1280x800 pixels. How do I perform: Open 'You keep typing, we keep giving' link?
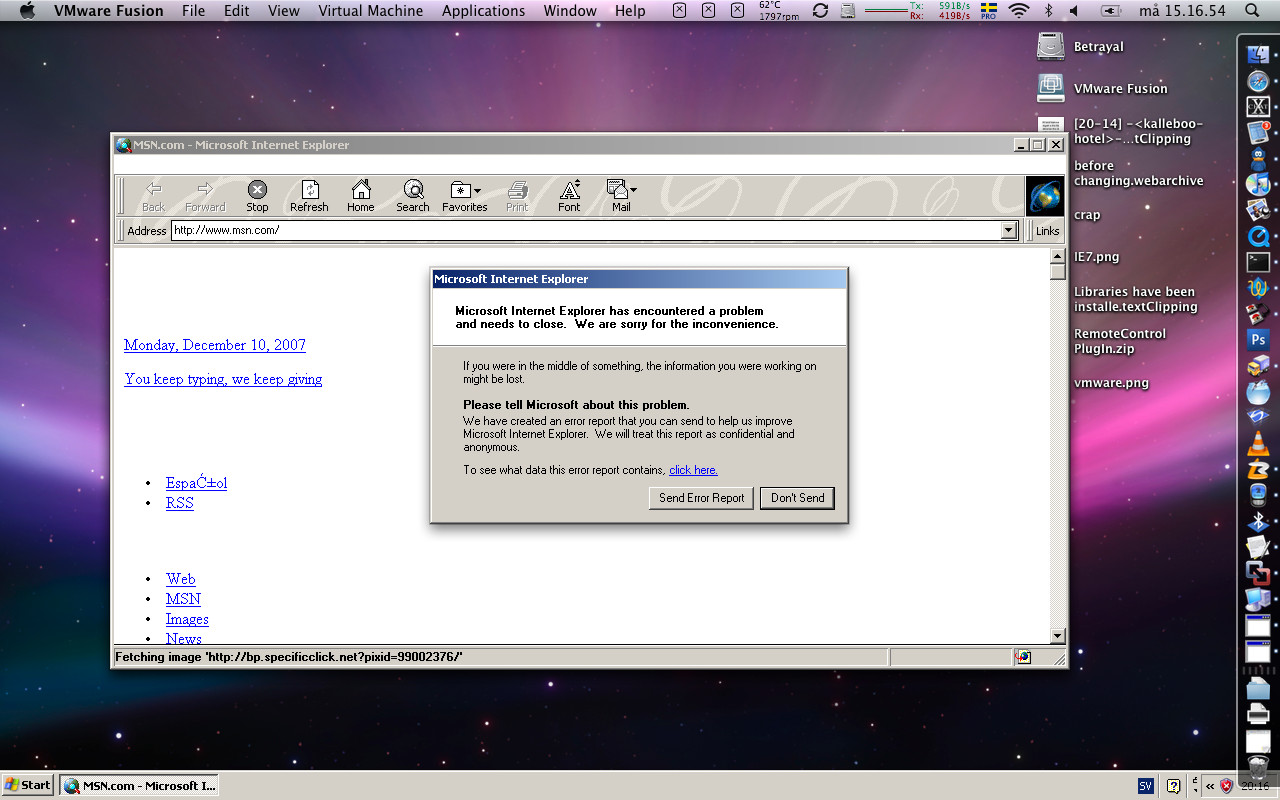coord(223,379)
